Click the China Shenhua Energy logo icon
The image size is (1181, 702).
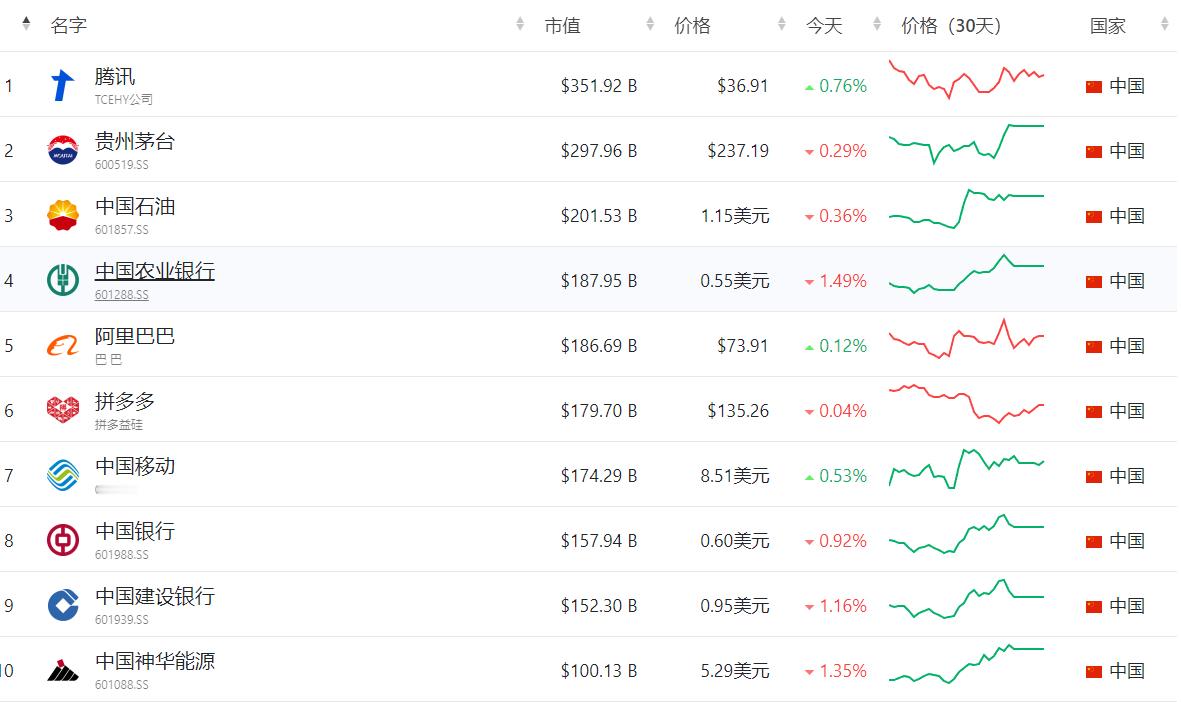pyautogui.click(x=63, y=670)
